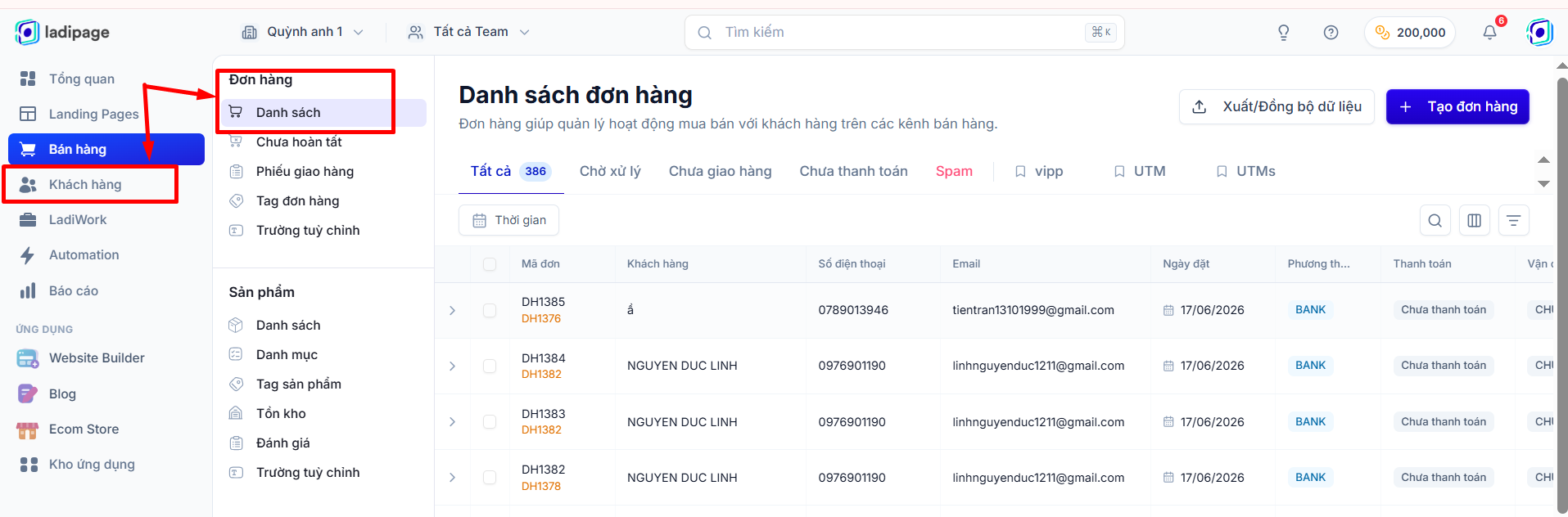
Task: Expand order row DH1384 details
Action: tap(452, 366)
